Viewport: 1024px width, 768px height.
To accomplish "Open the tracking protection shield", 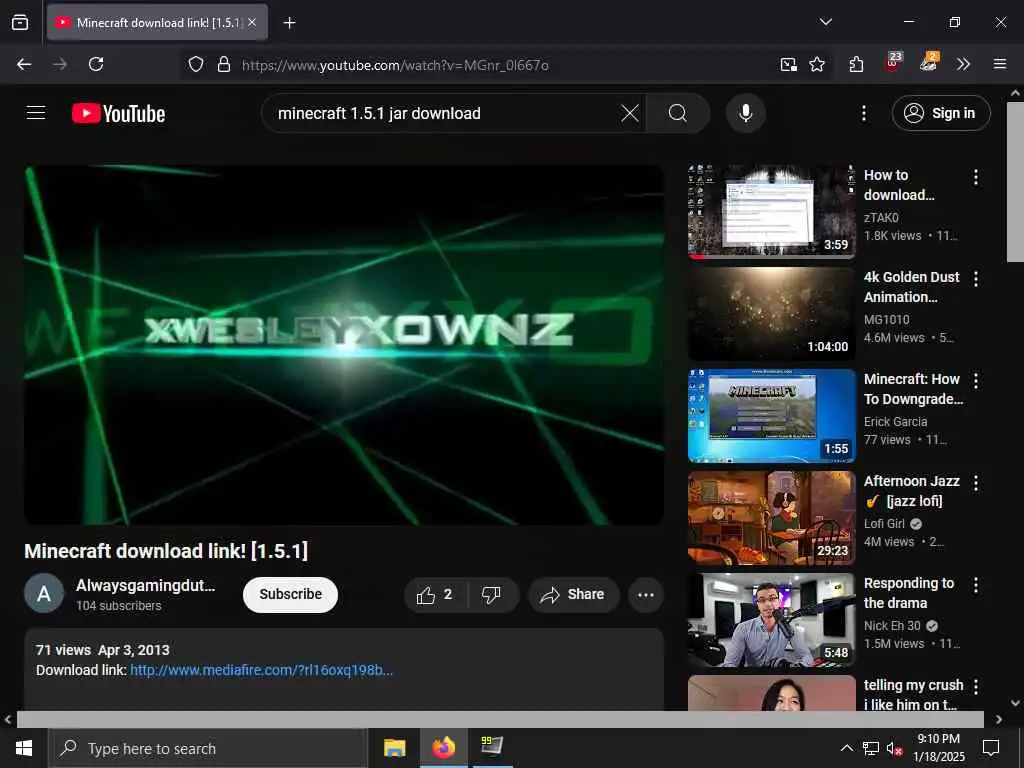I will point(196,64).
